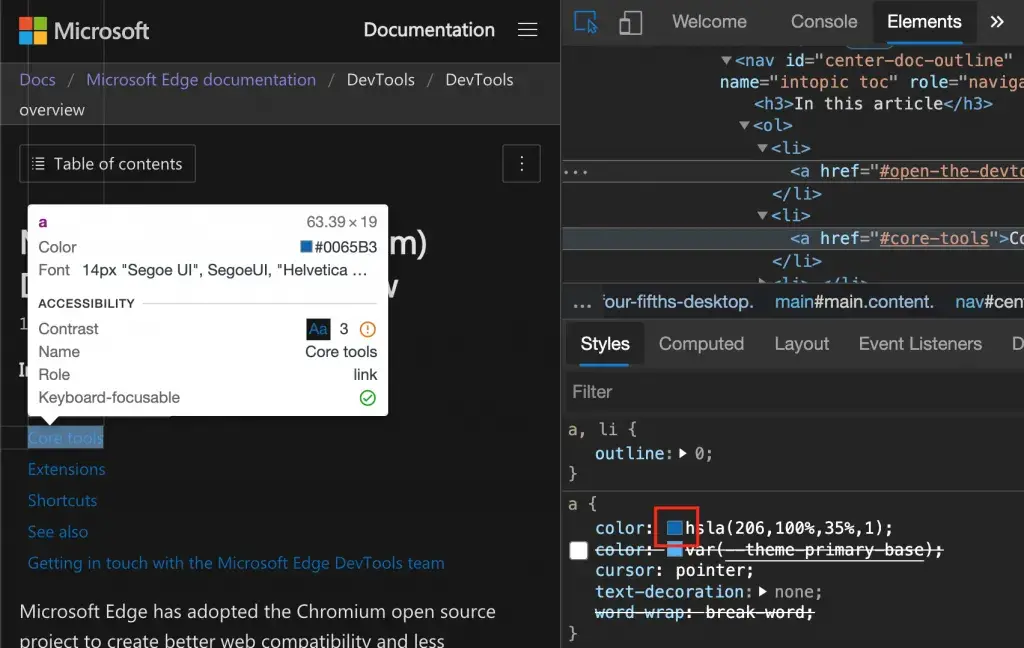Jump to the Shortcuts section link
Screen dimensions: 1024x648
(x=62, y=501)
